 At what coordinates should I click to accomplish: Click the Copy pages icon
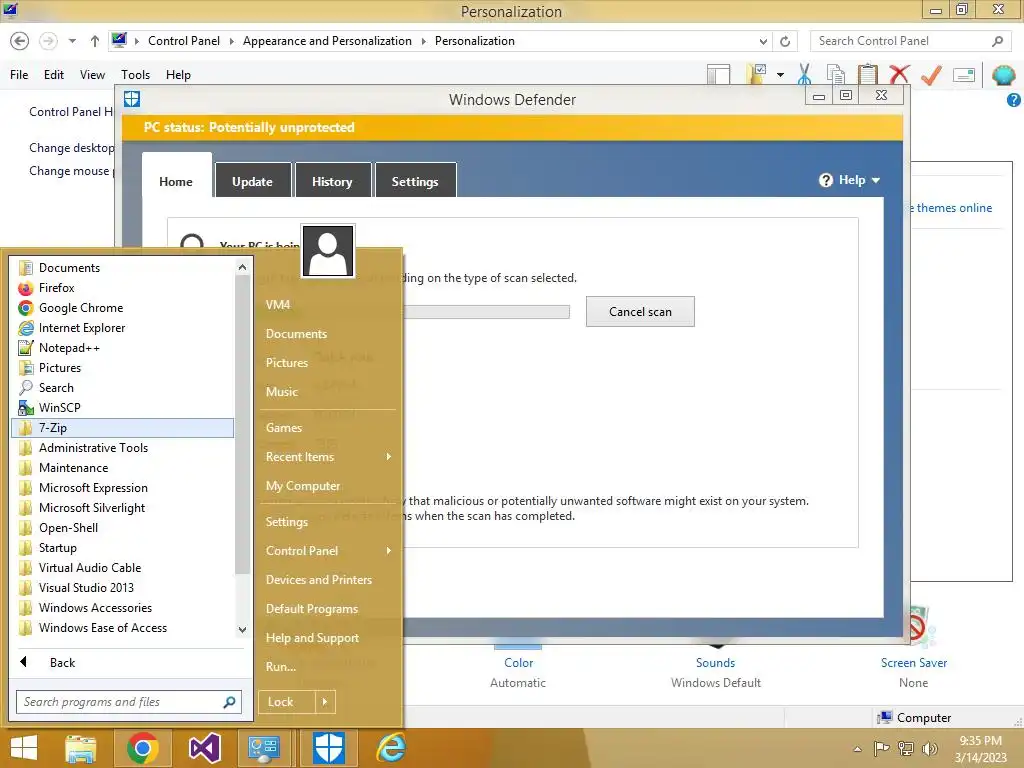[x=835, y=74]
